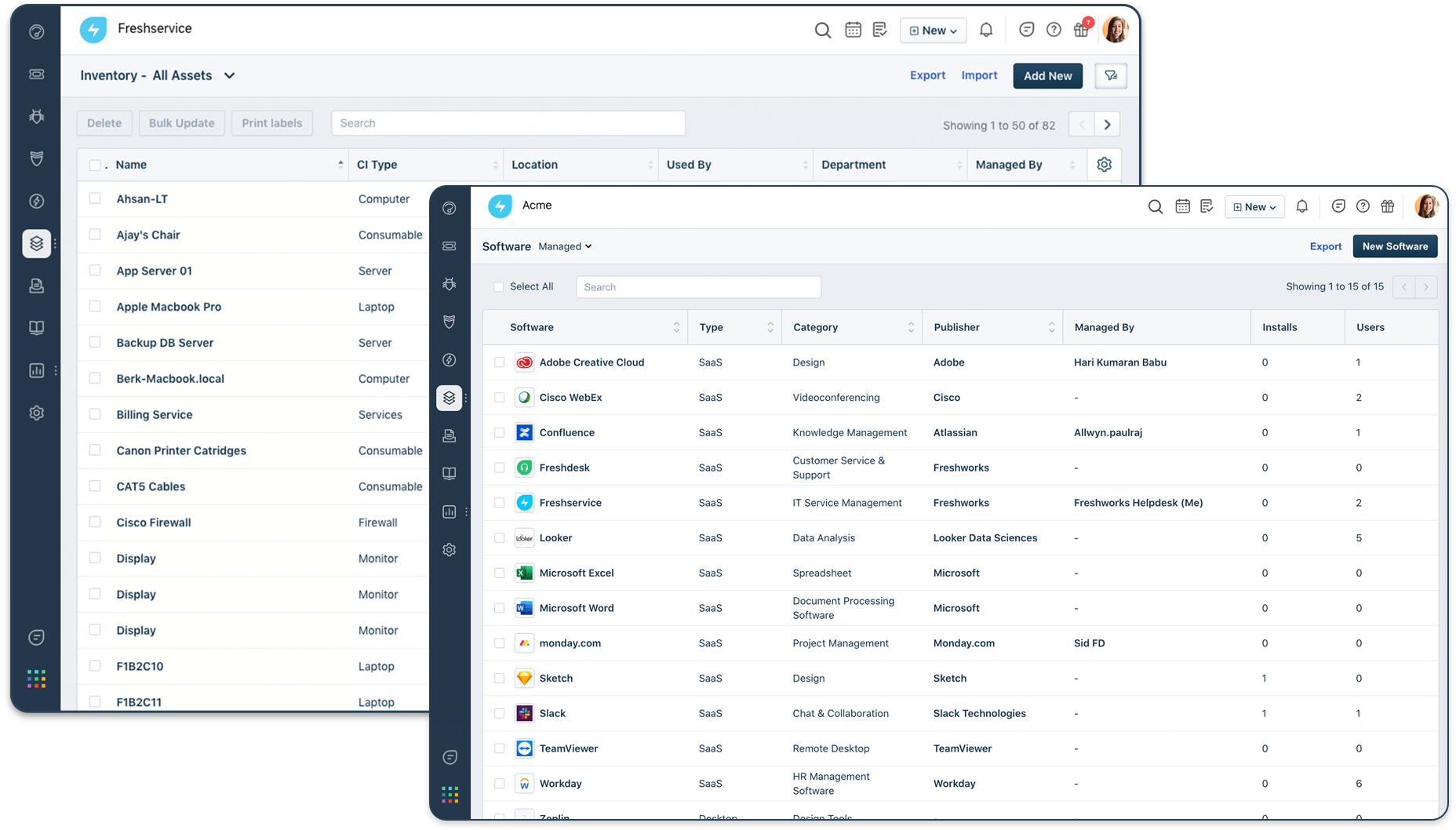Click Export above the software list
1456x830 pixels.
(x=1326, y=246)
